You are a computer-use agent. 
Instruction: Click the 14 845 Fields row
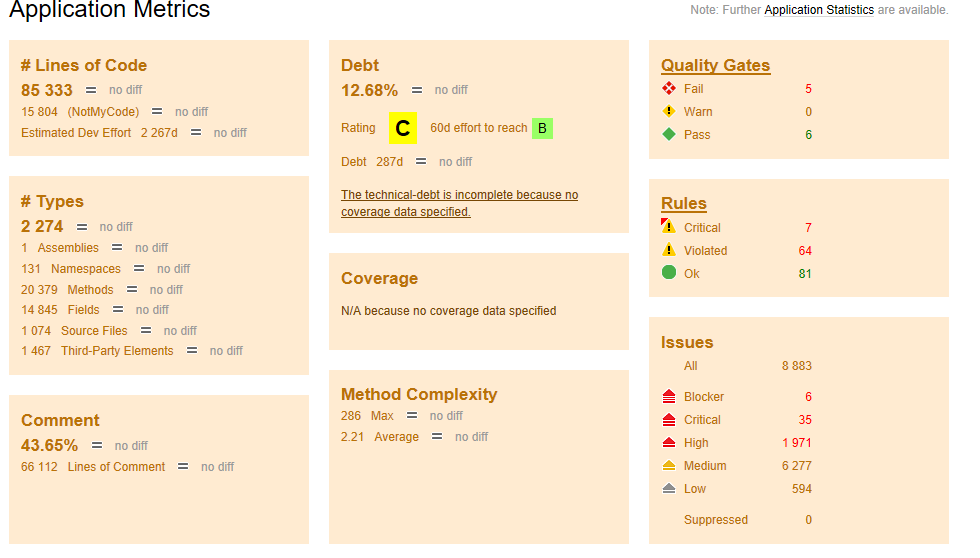click(x=95, y=310)
